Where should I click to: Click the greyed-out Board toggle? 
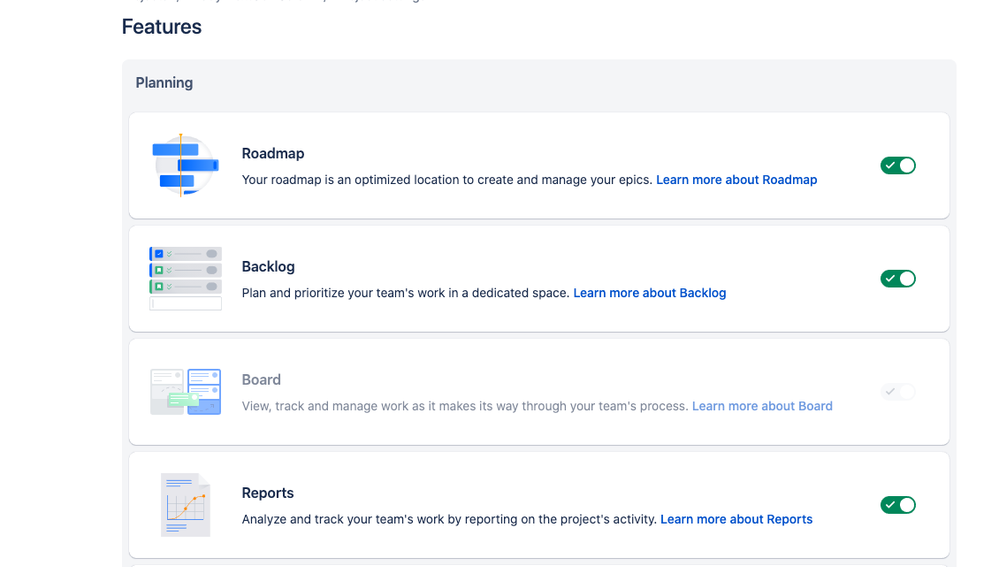click(x=898, y=392)
